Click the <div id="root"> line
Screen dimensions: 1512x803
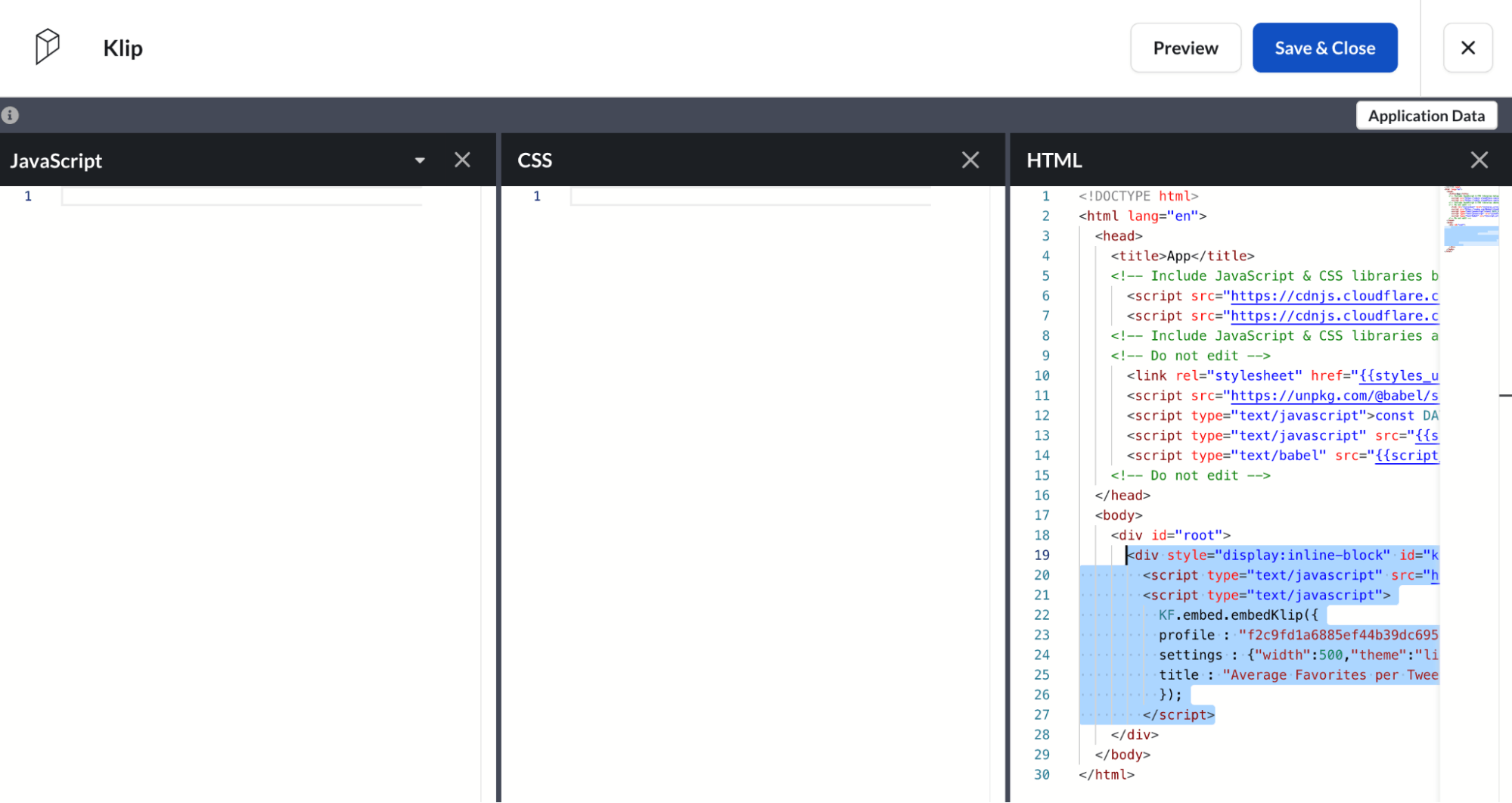tap(1170, 535)
